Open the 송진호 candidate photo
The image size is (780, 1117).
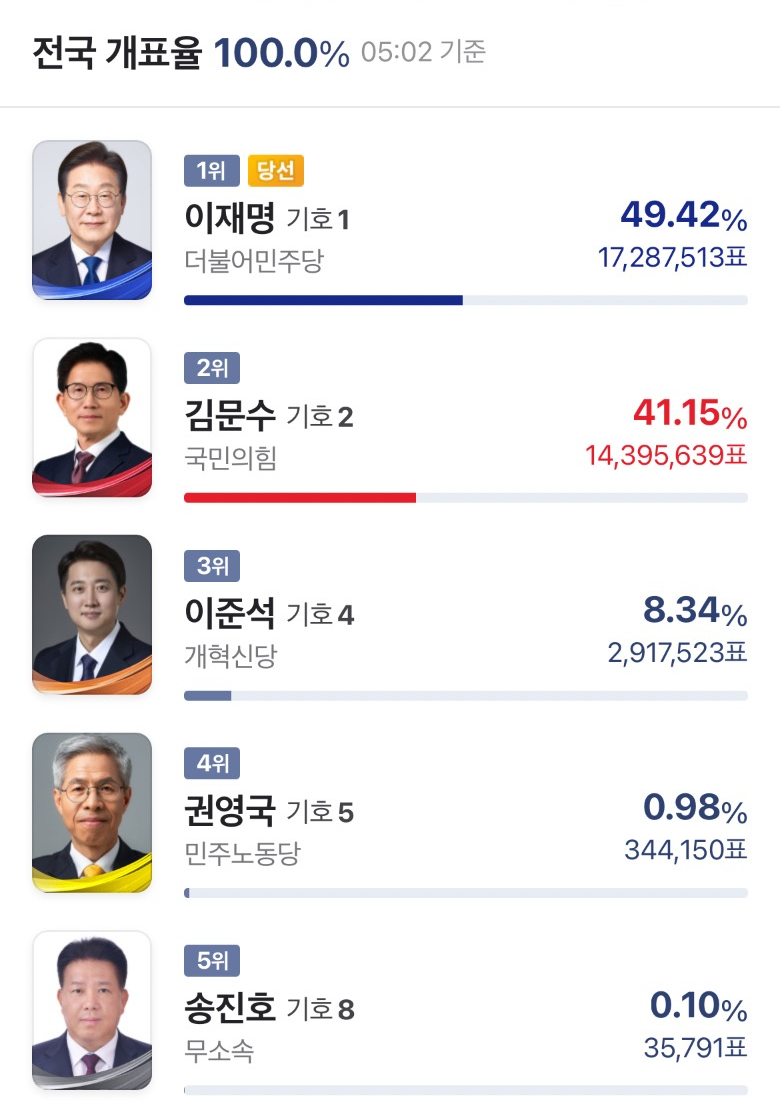[x=92, y=1010]
